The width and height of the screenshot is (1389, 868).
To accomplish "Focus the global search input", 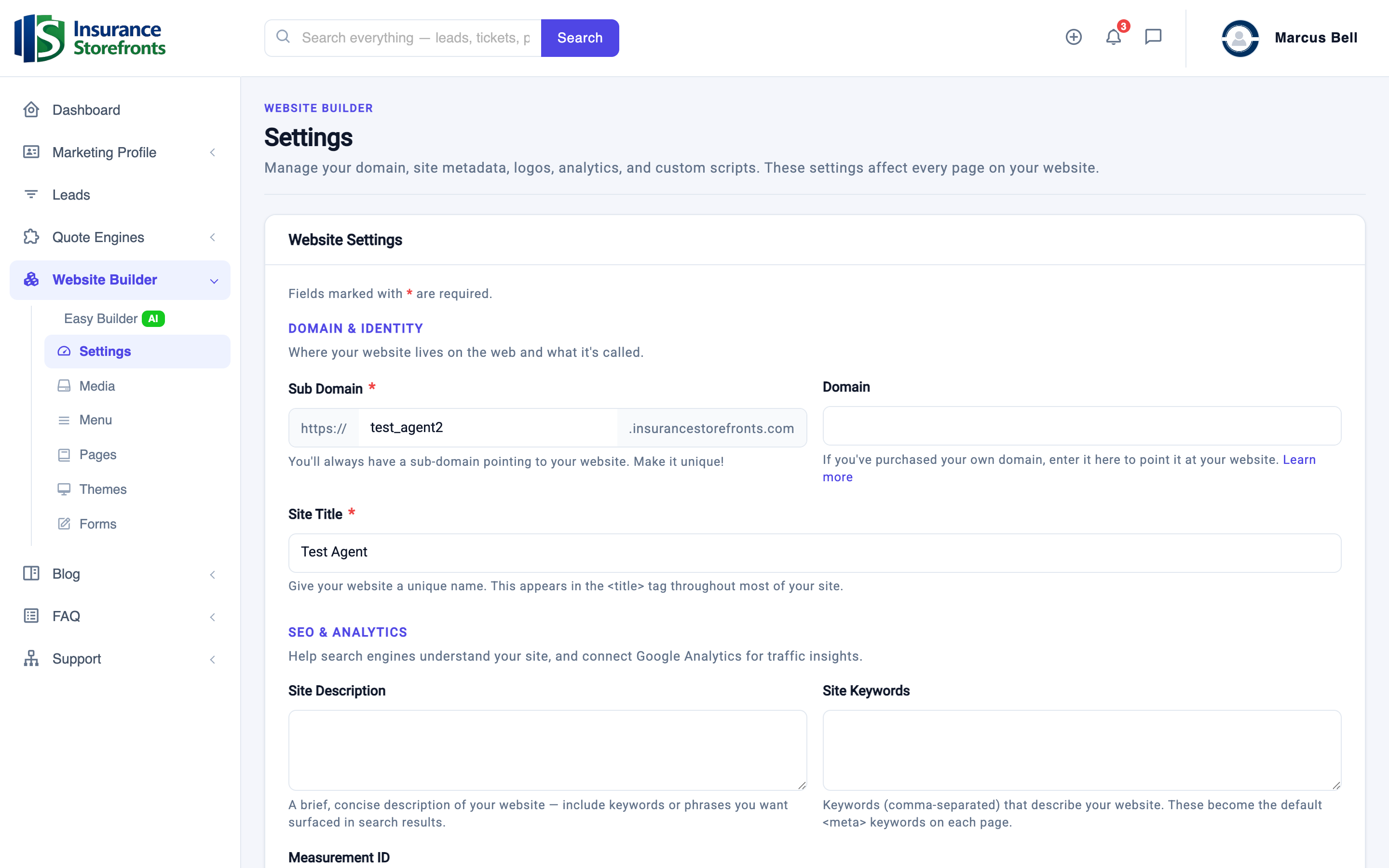I will (416, 38).
